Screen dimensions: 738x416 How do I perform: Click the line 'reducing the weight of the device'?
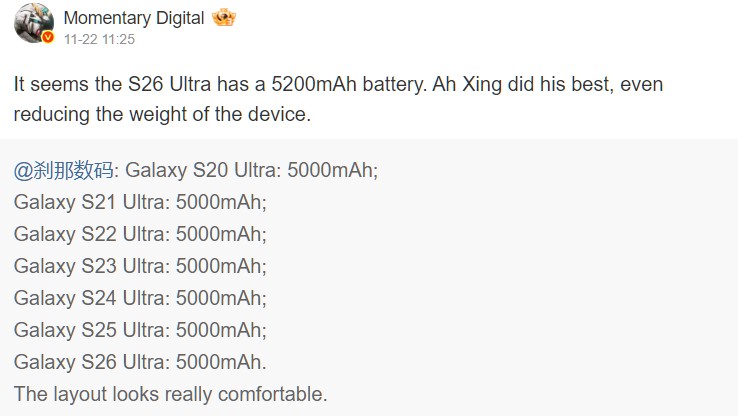(x=163, y=115)
